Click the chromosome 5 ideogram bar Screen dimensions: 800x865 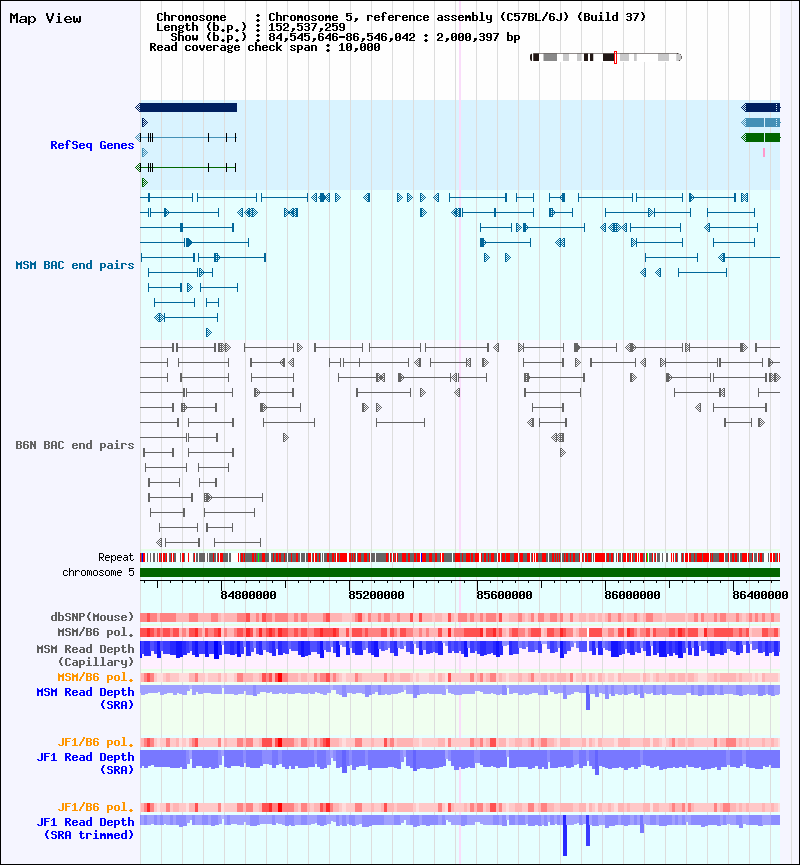(605, 57)
